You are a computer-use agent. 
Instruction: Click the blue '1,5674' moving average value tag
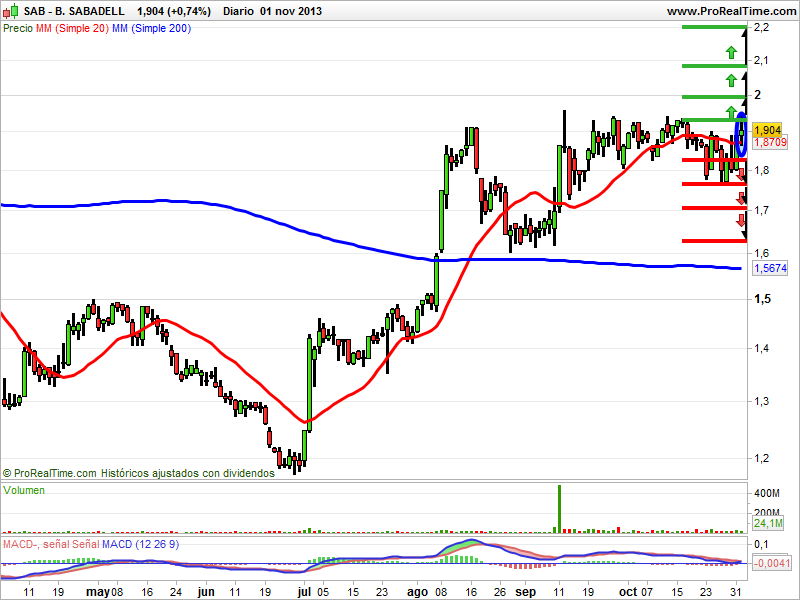(x=770, y=268)
